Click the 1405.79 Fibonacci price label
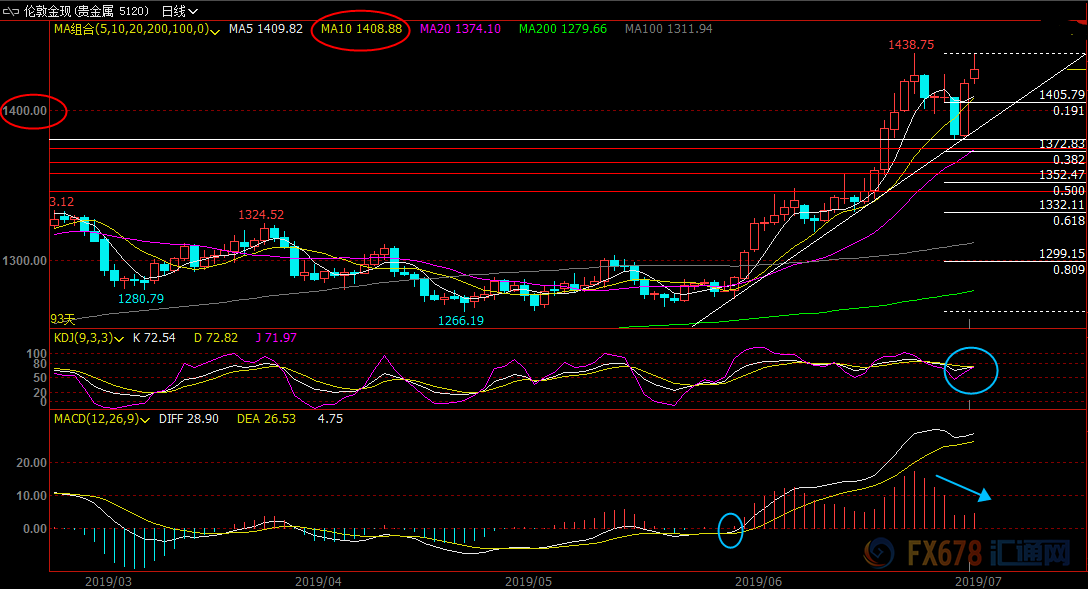The width and height of the screenshot is (1088, 589). pos(1062,95)
